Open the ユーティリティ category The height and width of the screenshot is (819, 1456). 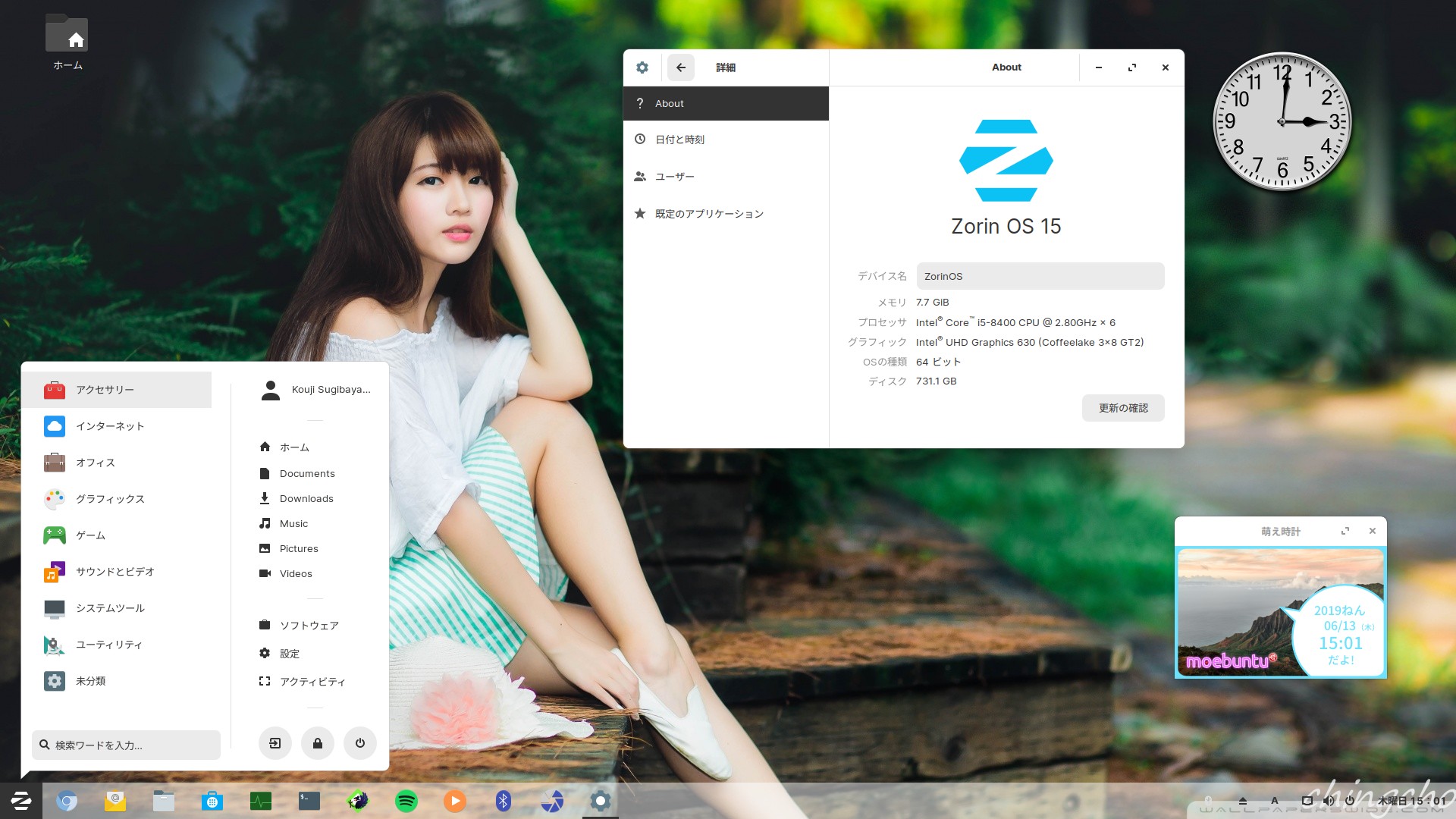pos(117,645)
